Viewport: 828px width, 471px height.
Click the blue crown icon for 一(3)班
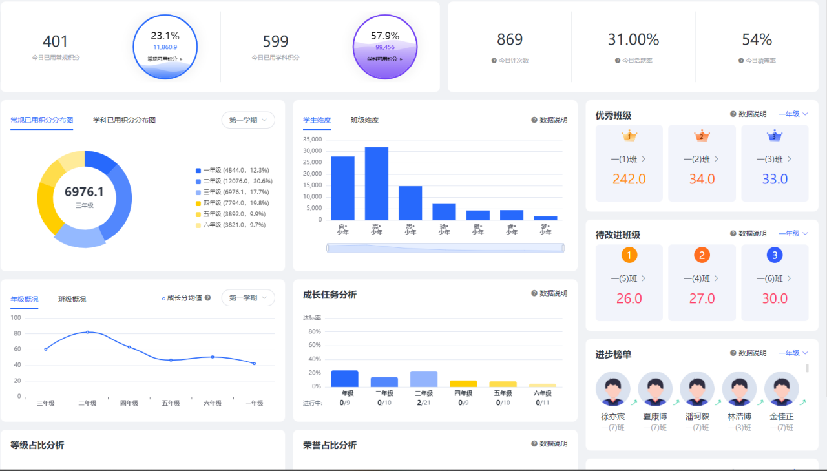tap(774, 136)
